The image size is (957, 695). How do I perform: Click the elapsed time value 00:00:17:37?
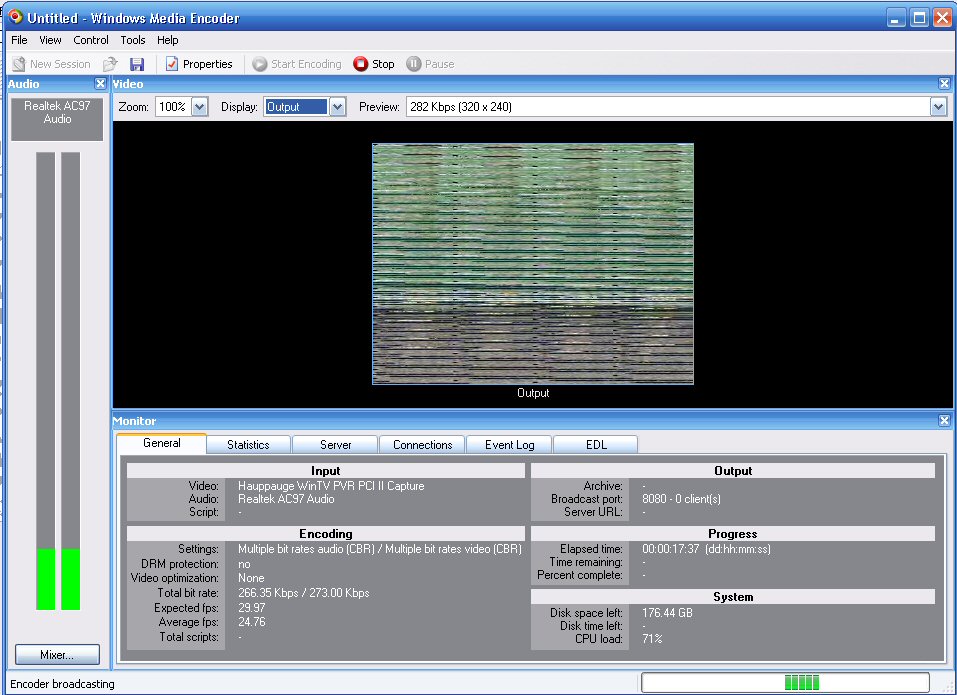(671, 549)
